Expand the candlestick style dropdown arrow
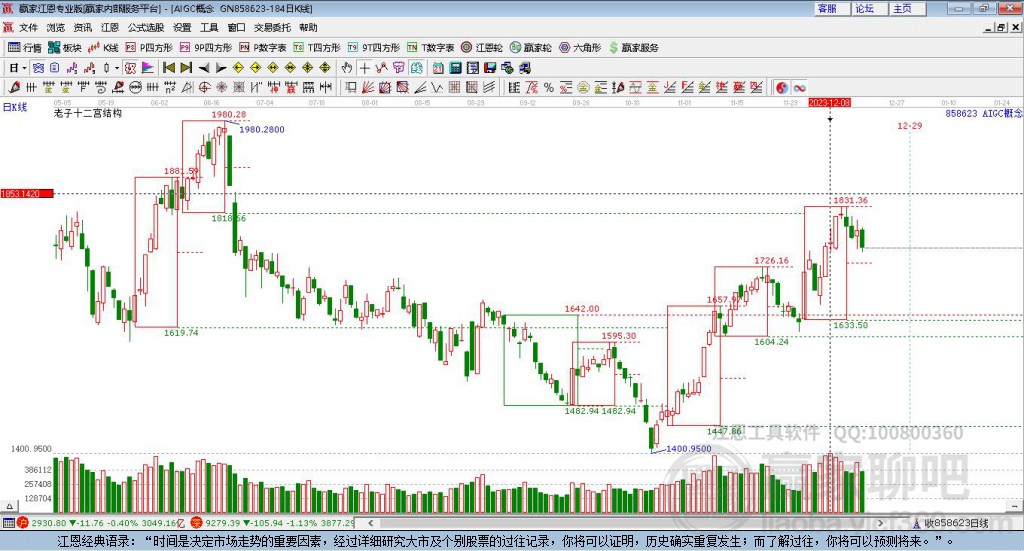The height and width of the screenshot is (551, 1024). point(117,68)
